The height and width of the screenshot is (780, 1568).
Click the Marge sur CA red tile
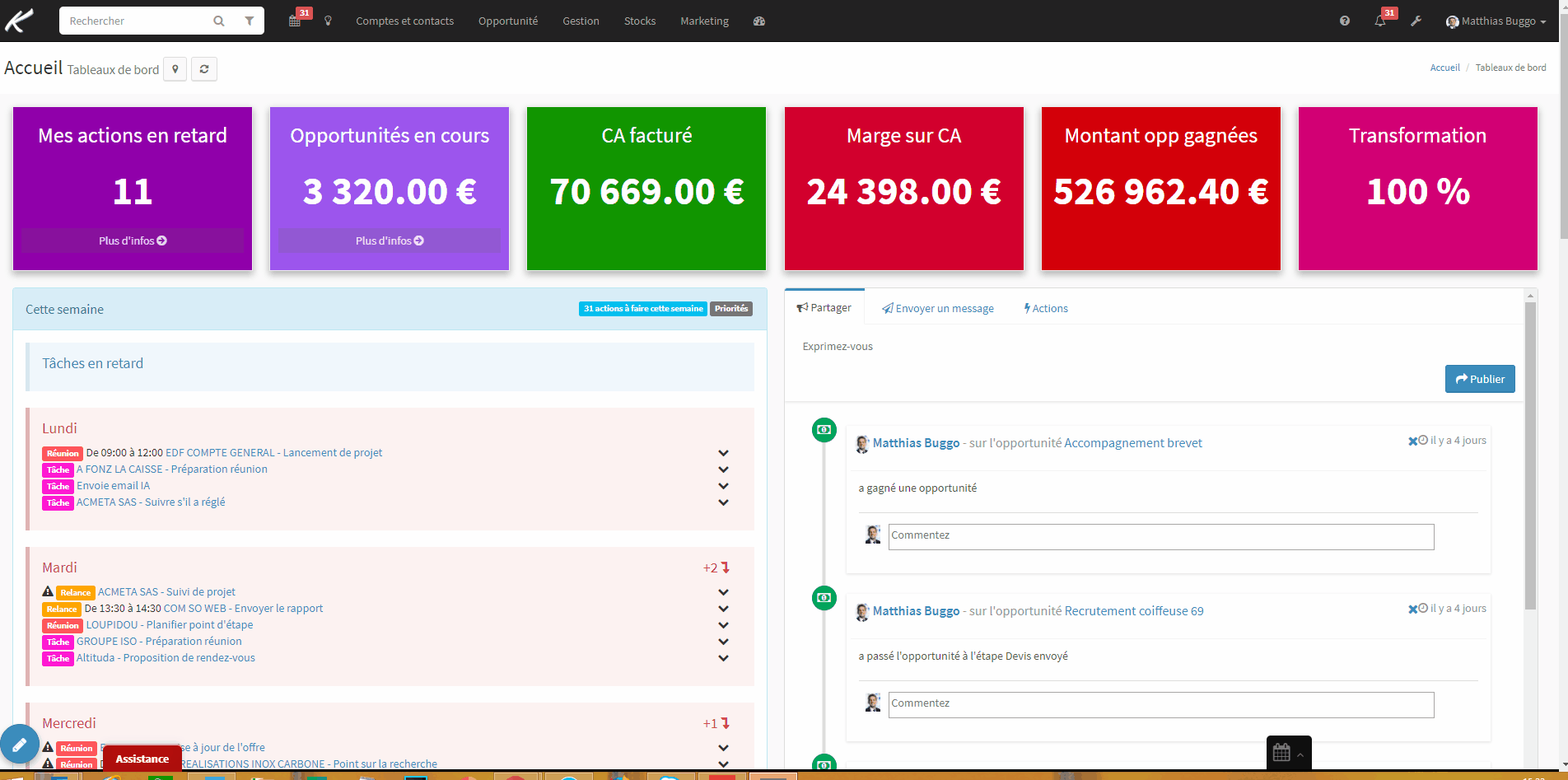point(904,189)
